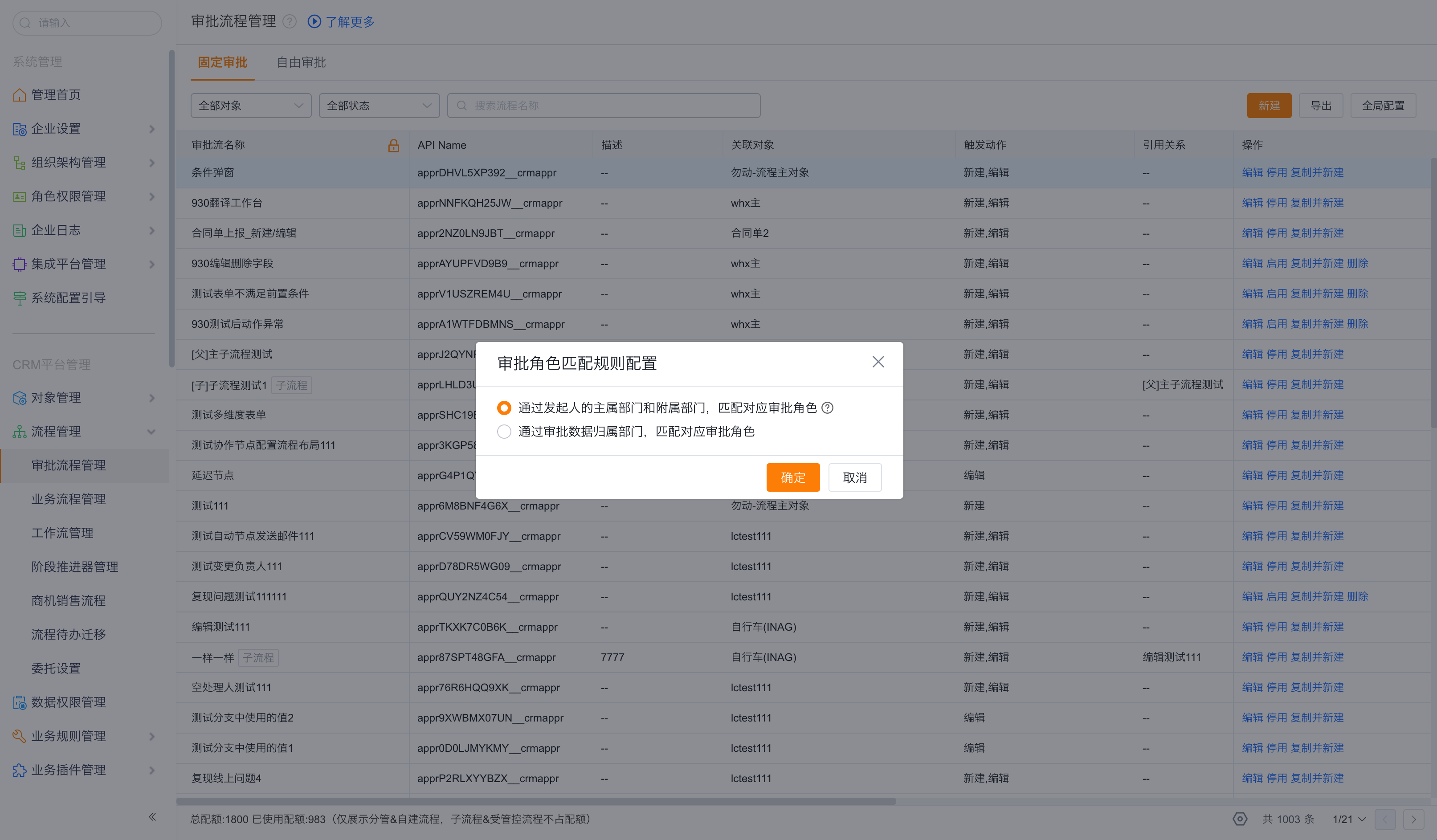The image size is (1437, 840).
Task: Open the settings gear at bottom right
Action: pos(1240,819)
